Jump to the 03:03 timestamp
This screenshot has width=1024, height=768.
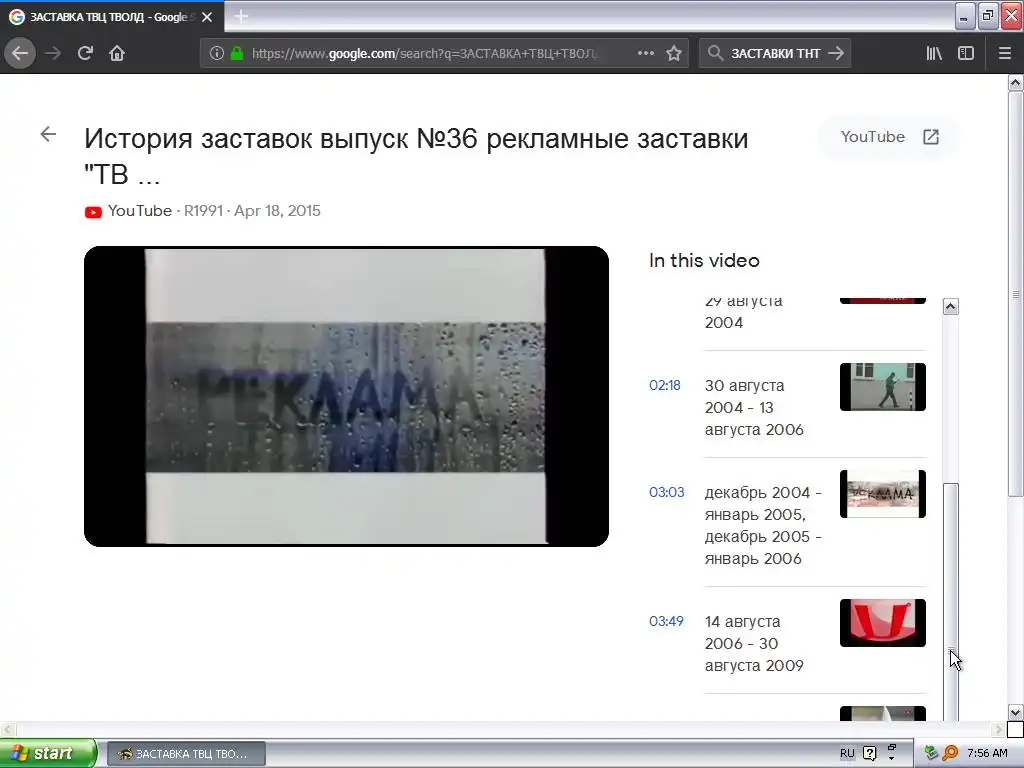(666, 492)
